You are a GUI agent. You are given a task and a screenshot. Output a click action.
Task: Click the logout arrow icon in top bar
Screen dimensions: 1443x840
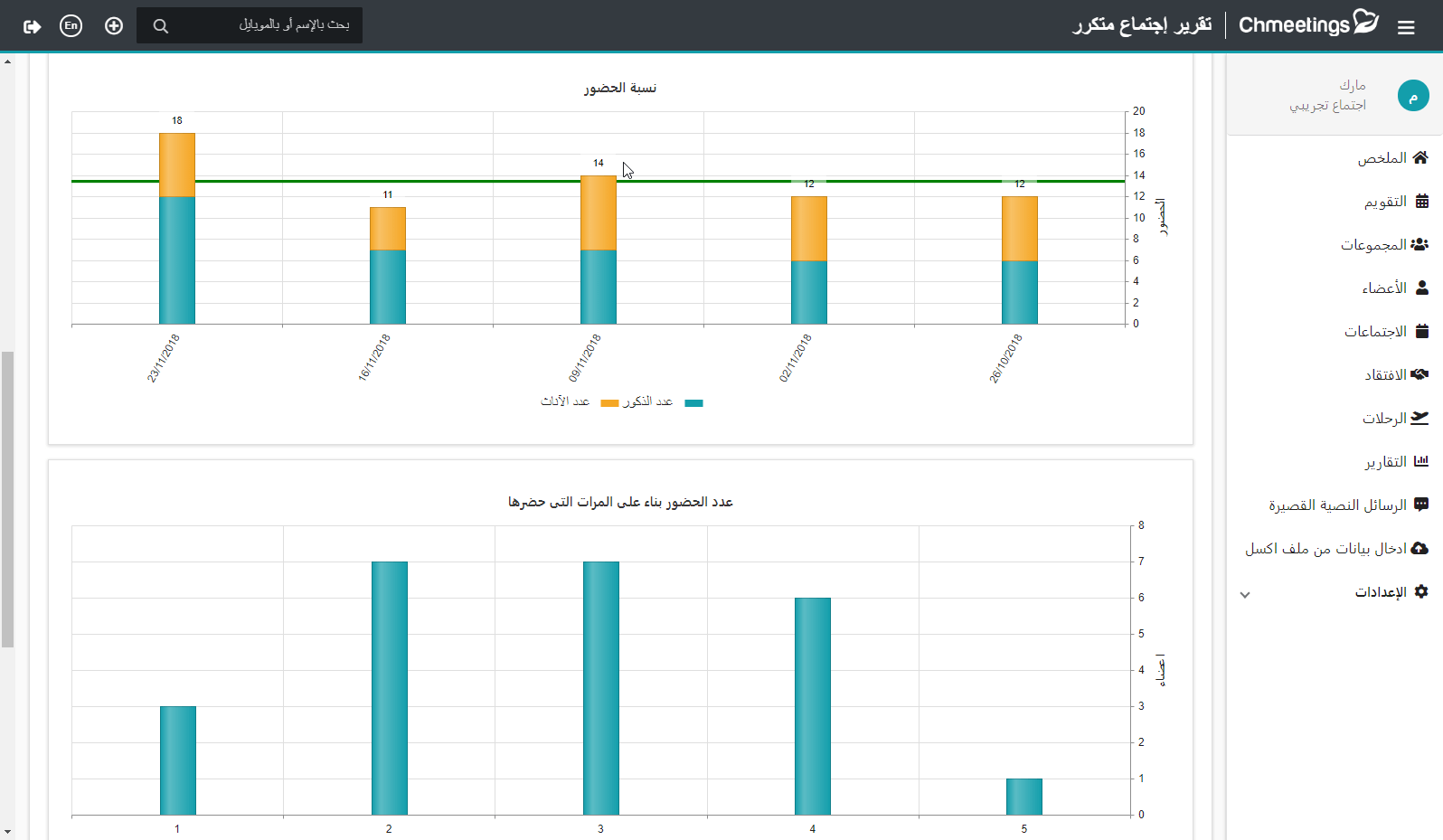pos(33,26)
